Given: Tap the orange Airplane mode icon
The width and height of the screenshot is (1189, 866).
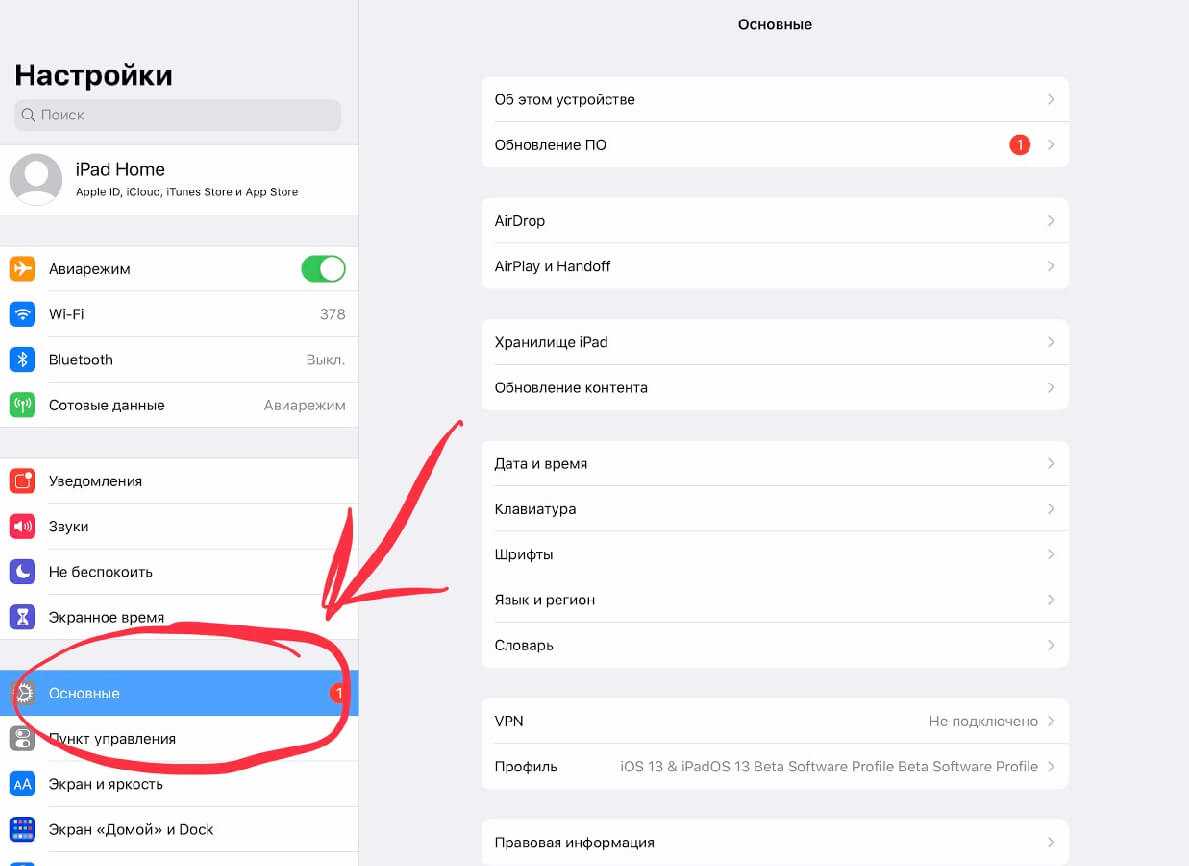Looking at the screenshot, I should click(22, 268).
